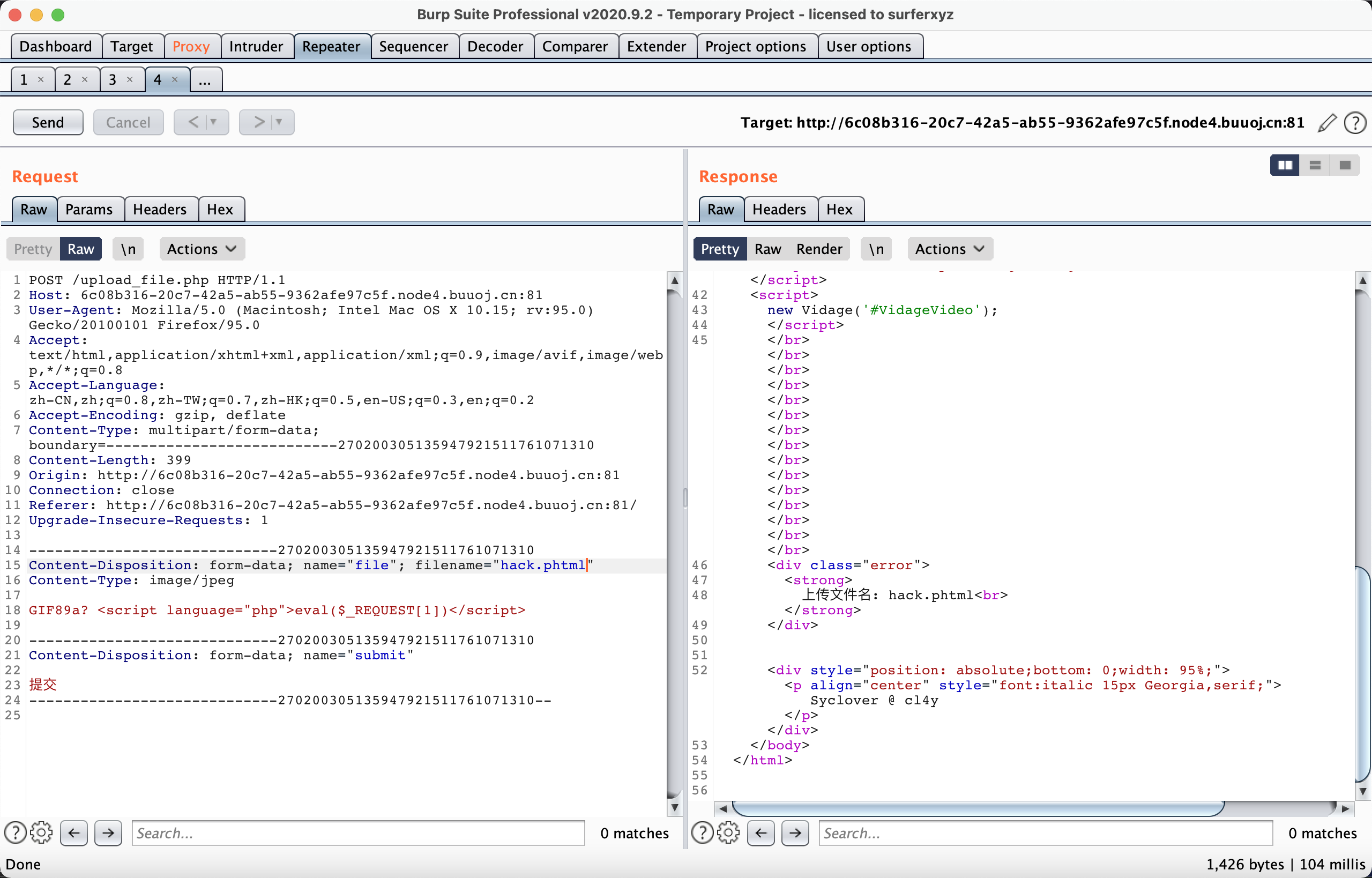Close Repeater tab 2
The width and height of the screenshot is (1372, 878).
85,79
